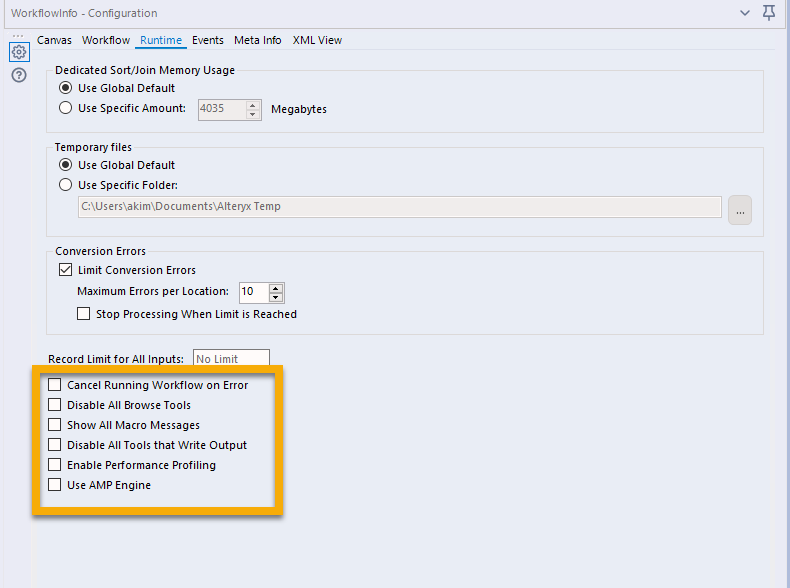Viewport: 790px width, 588px height.
Task: Switch to the Workflow tab
Action: [x=106, y=40]
